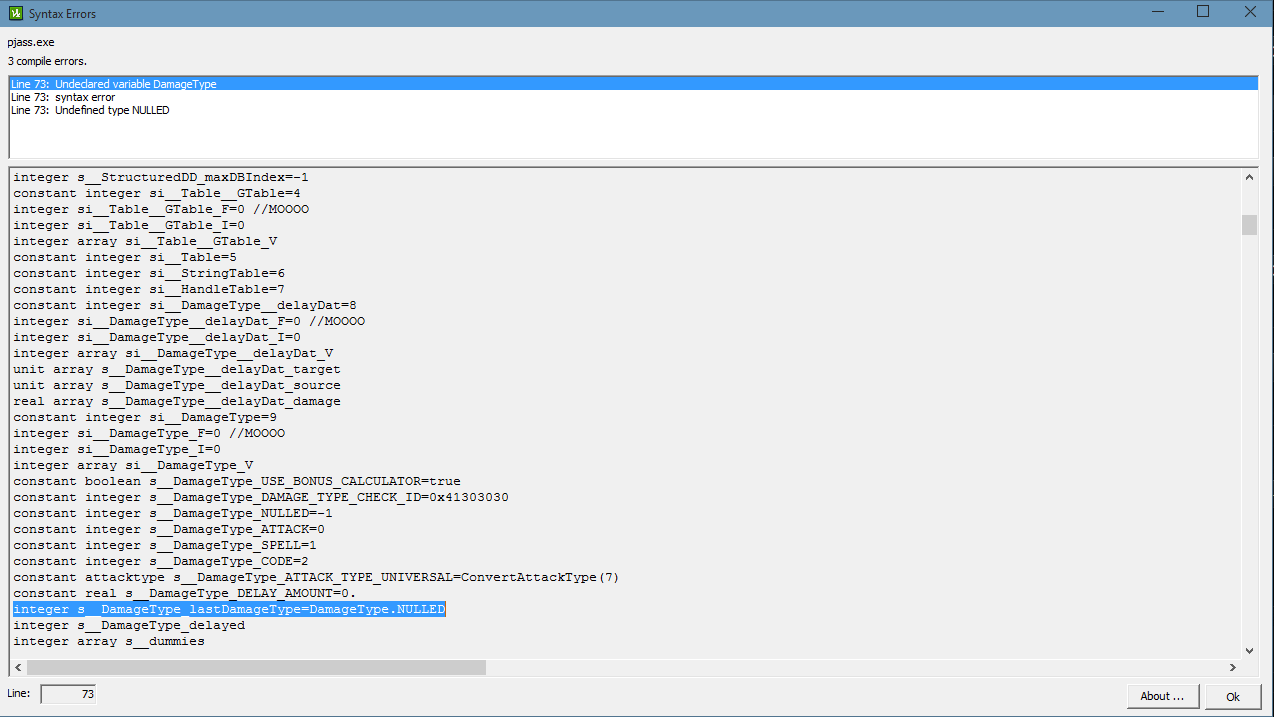Close the Syntax Errors window
Image resolution: width=1274 pixels, height=717 pixels.
pyautogui.click(x=1250, y=12)
